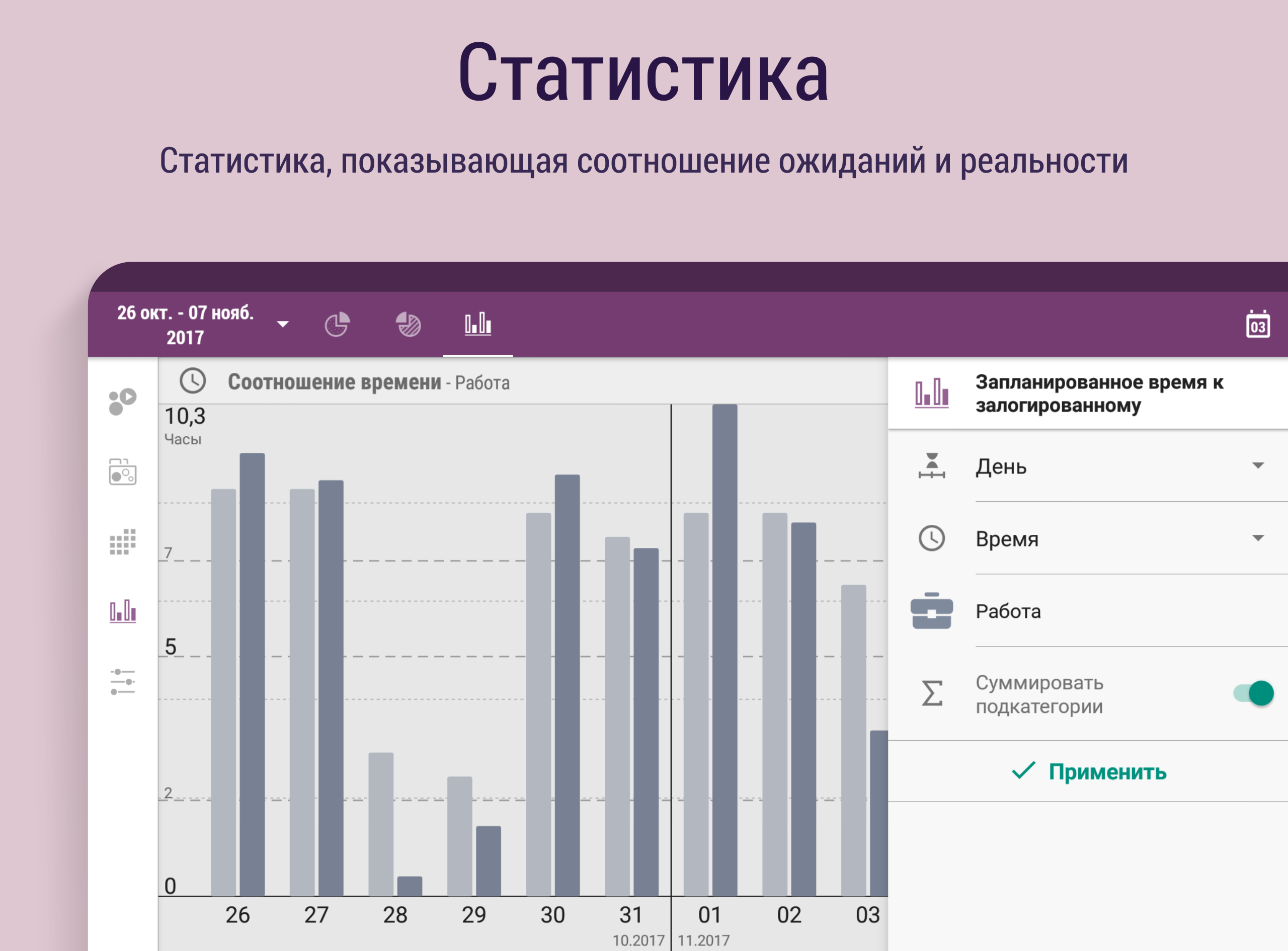This screenshot has width=1288, height=951.
Task: Select the dark logged bar for day 26
Action: 252,675
